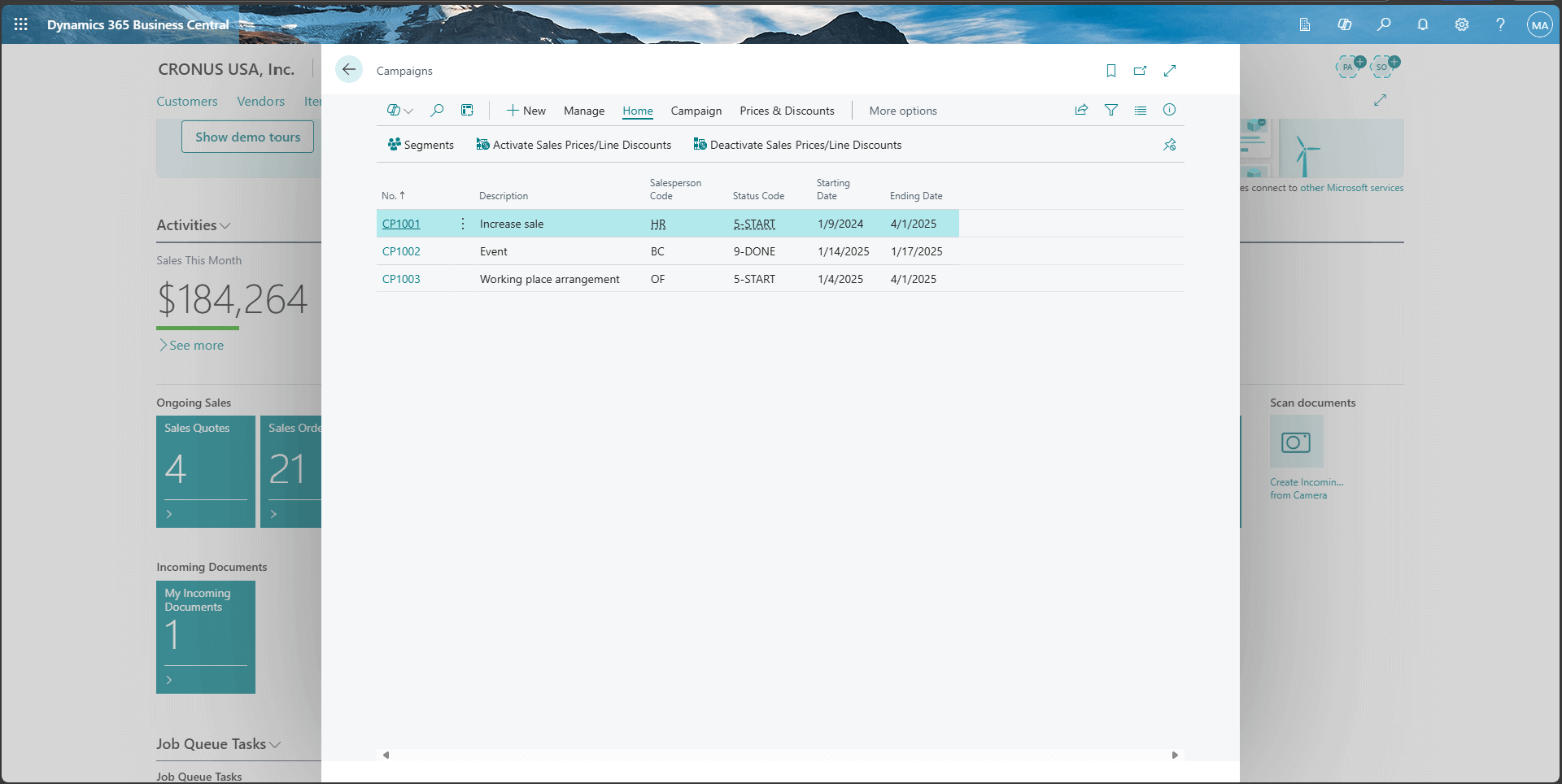Expand the Campaigns page to full screen
Image resolution: width=1562 pixels, height=784 pixels.
[1169, 71]
